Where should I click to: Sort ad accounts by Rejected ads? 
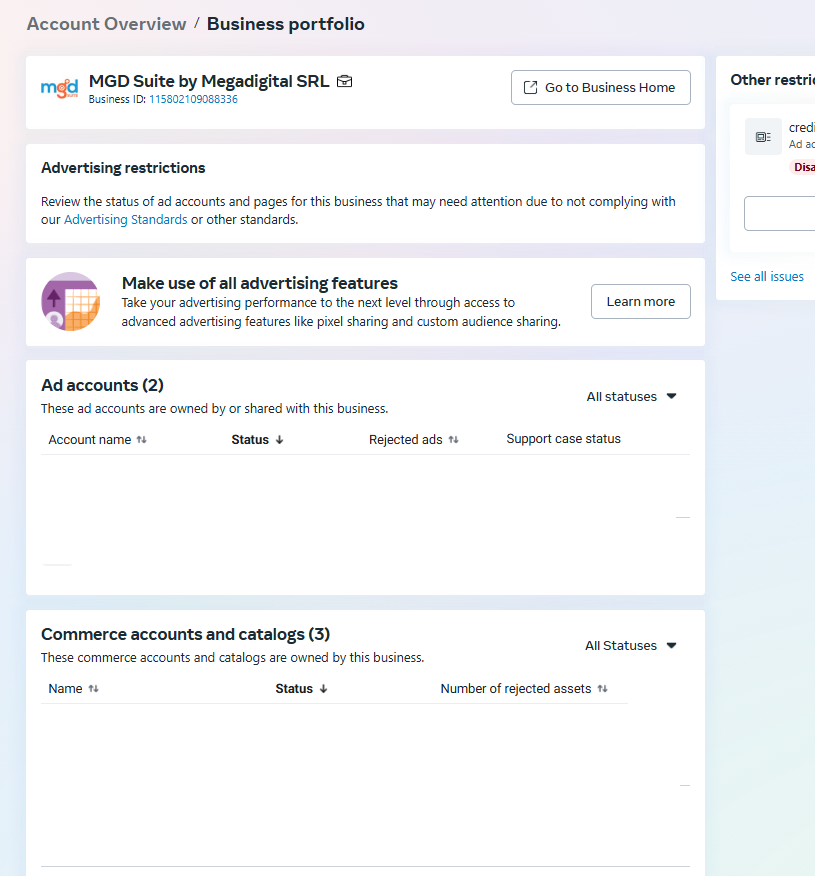coord(413,439)
